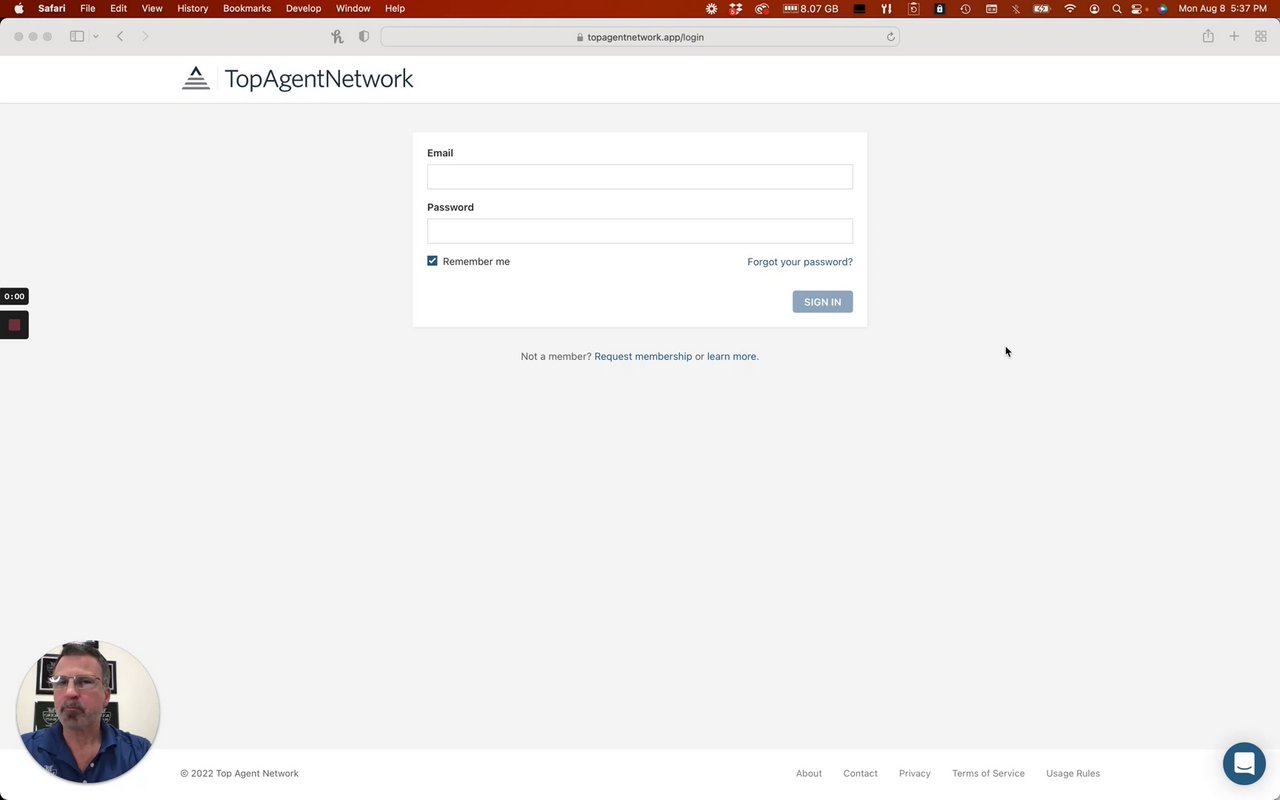Open the Contact footer link
Image resolution: width=1280 pixels, height=800 pixels.
point(860,773)
